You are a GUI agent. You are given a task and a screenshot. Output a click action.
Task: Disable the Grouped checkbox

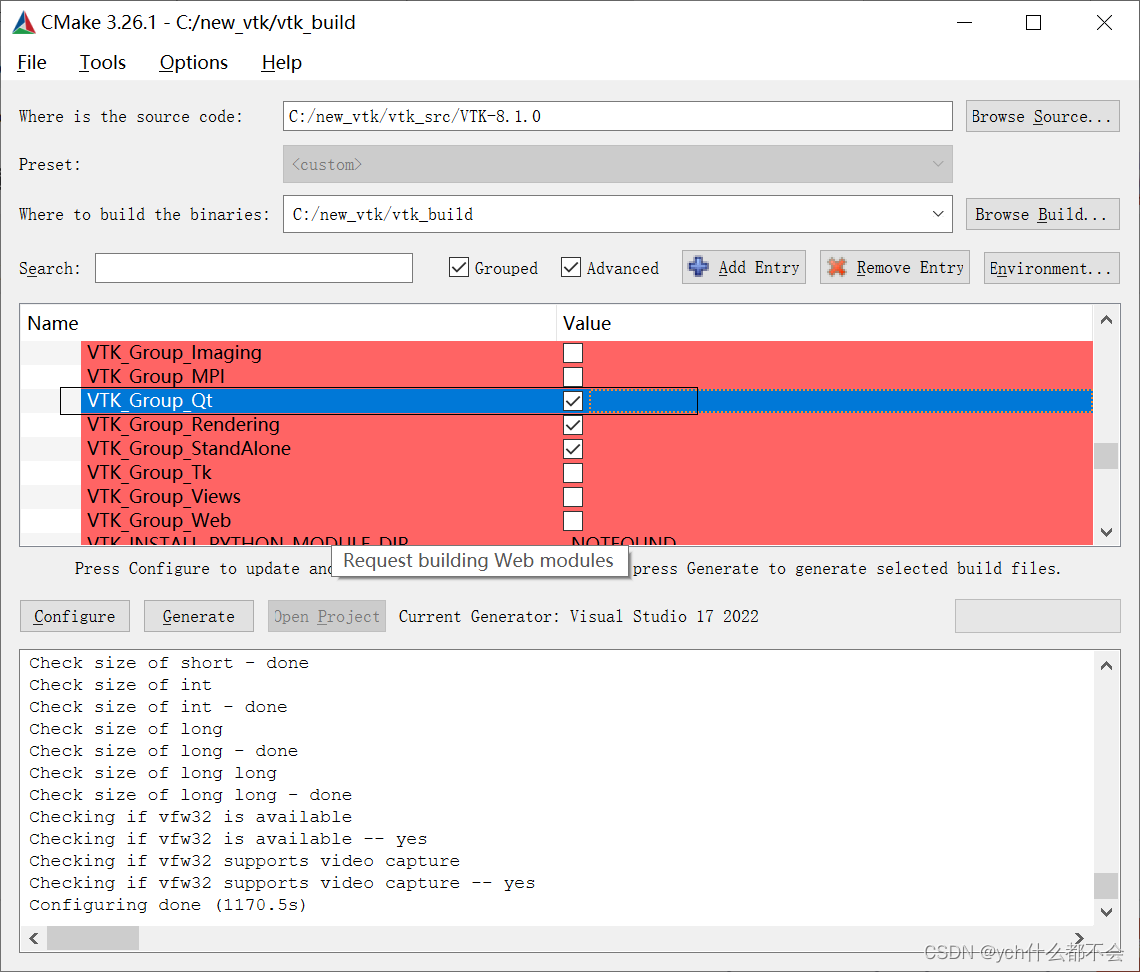click(x=458, y=267)
